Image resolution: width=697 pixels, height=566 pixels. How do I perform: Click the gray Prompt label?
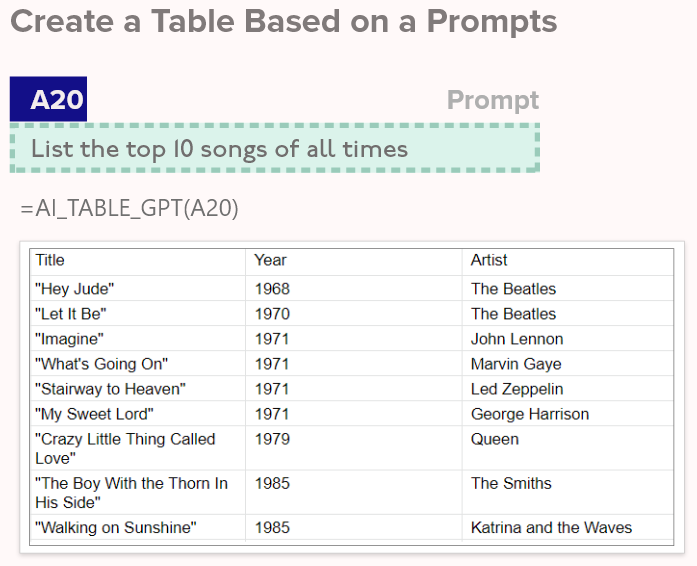coord(493,100)
